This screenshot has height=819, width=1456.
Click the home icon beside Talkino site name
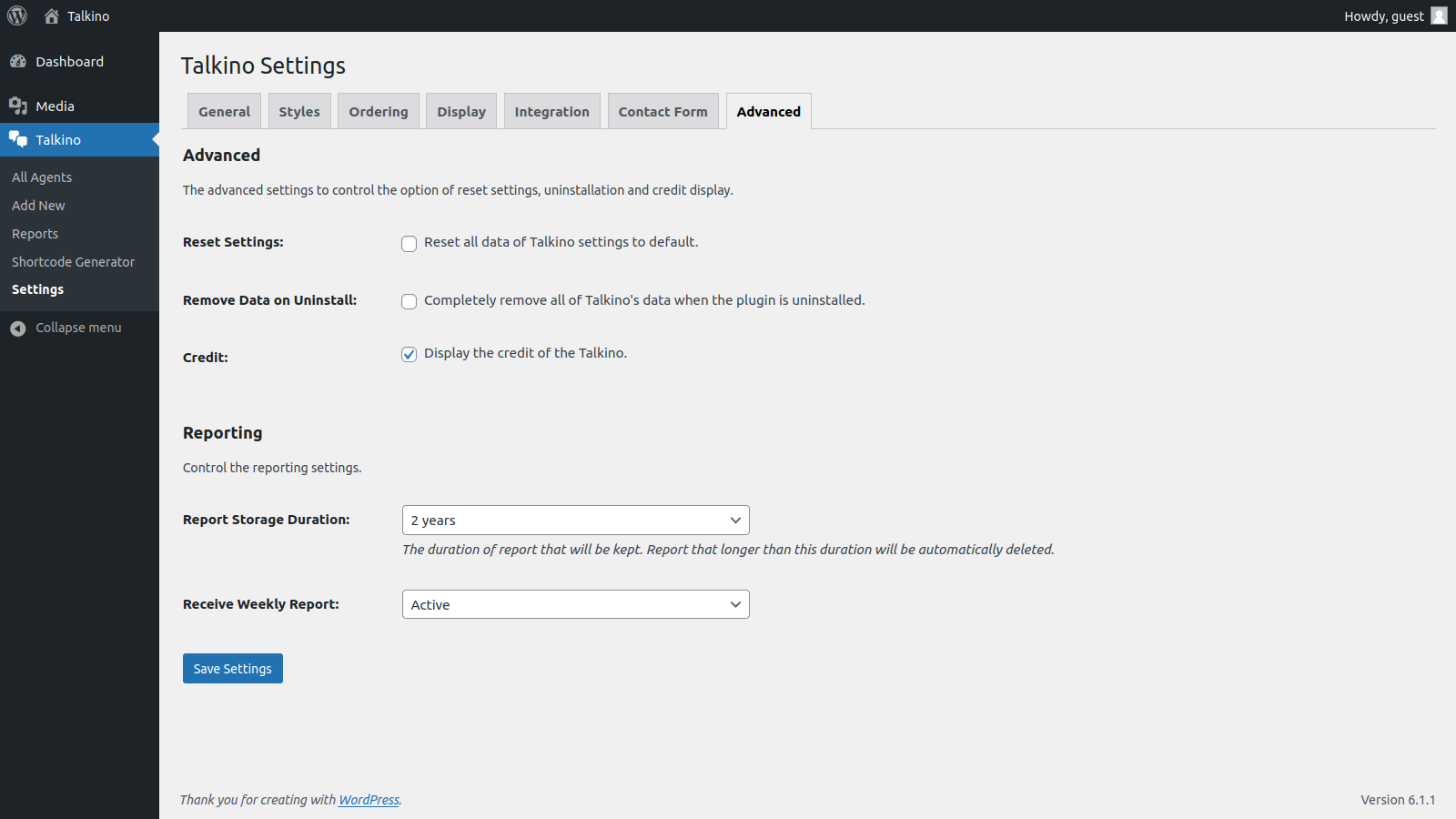(x=52, y=16)
